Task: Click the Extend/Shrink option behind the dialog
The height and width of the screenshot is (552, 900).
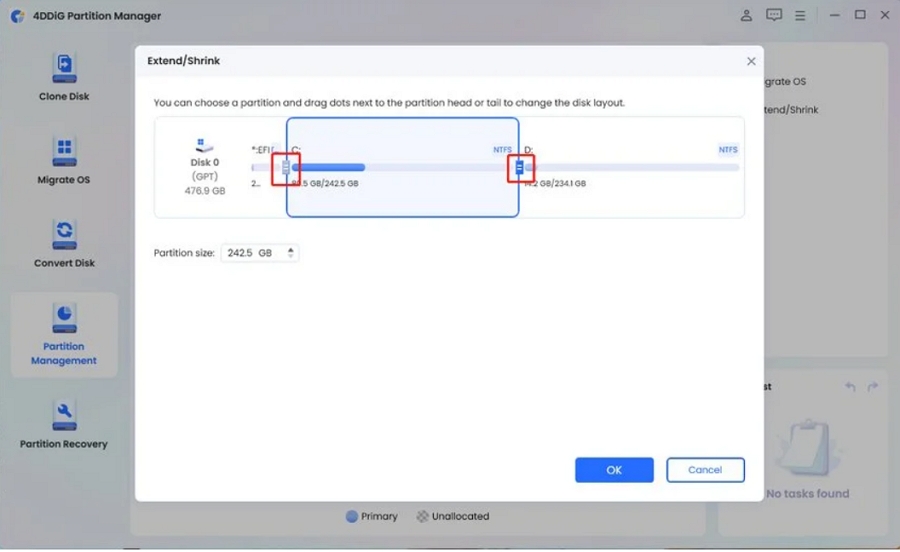Action: tap(792, 110)
